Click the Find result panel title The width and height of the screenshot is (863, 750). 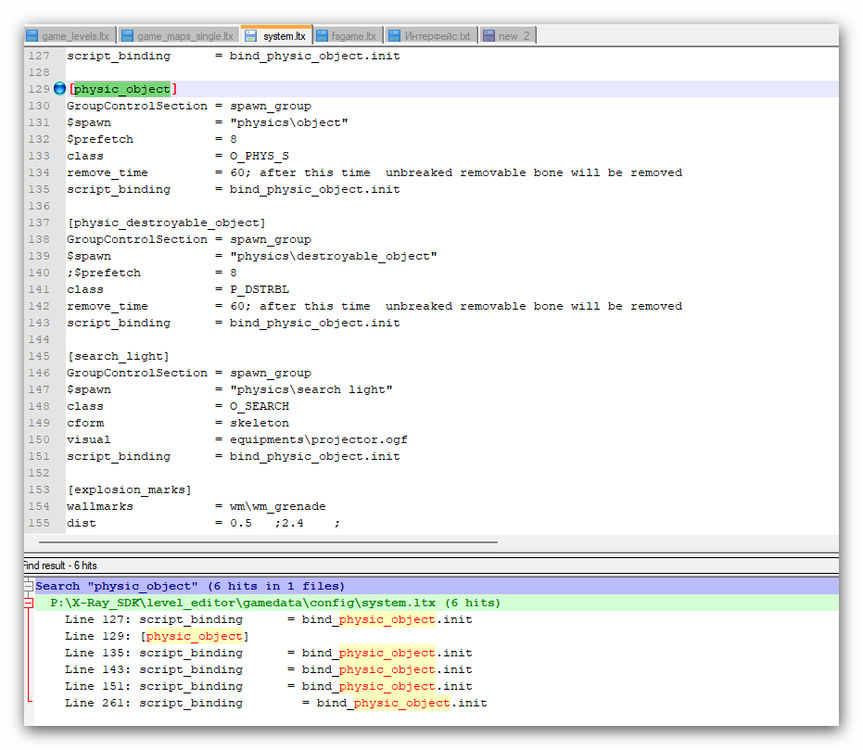click(x=60, y=566)
